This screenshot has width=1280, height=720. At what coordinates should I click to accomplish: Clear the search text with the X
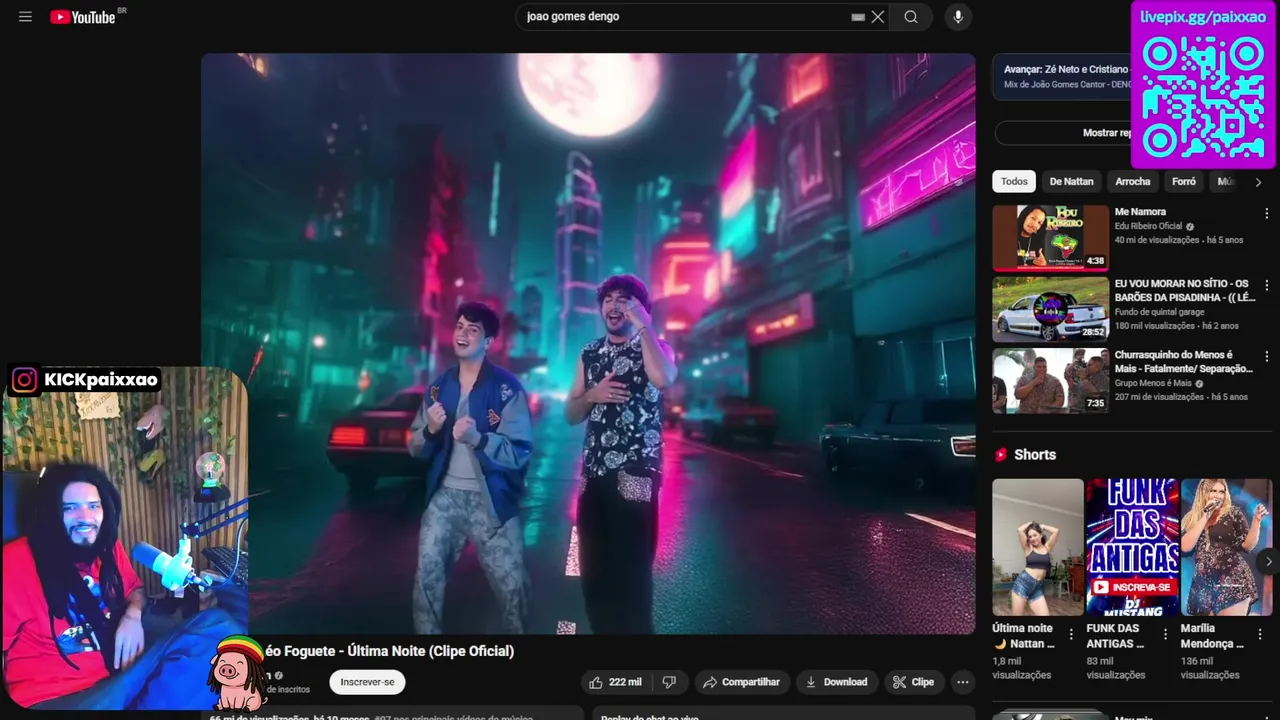878,17
